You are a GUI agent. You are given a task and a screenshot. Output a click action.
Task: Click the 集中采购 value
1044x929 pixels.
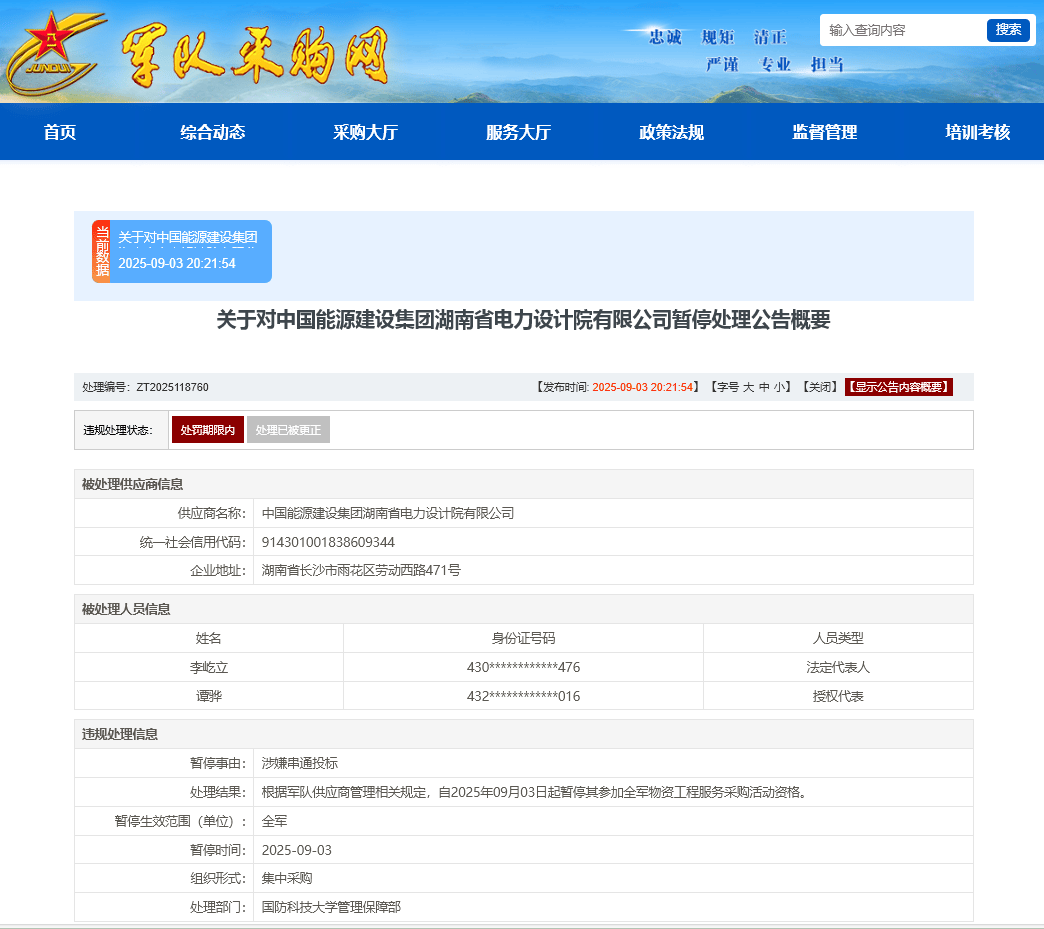287,878
